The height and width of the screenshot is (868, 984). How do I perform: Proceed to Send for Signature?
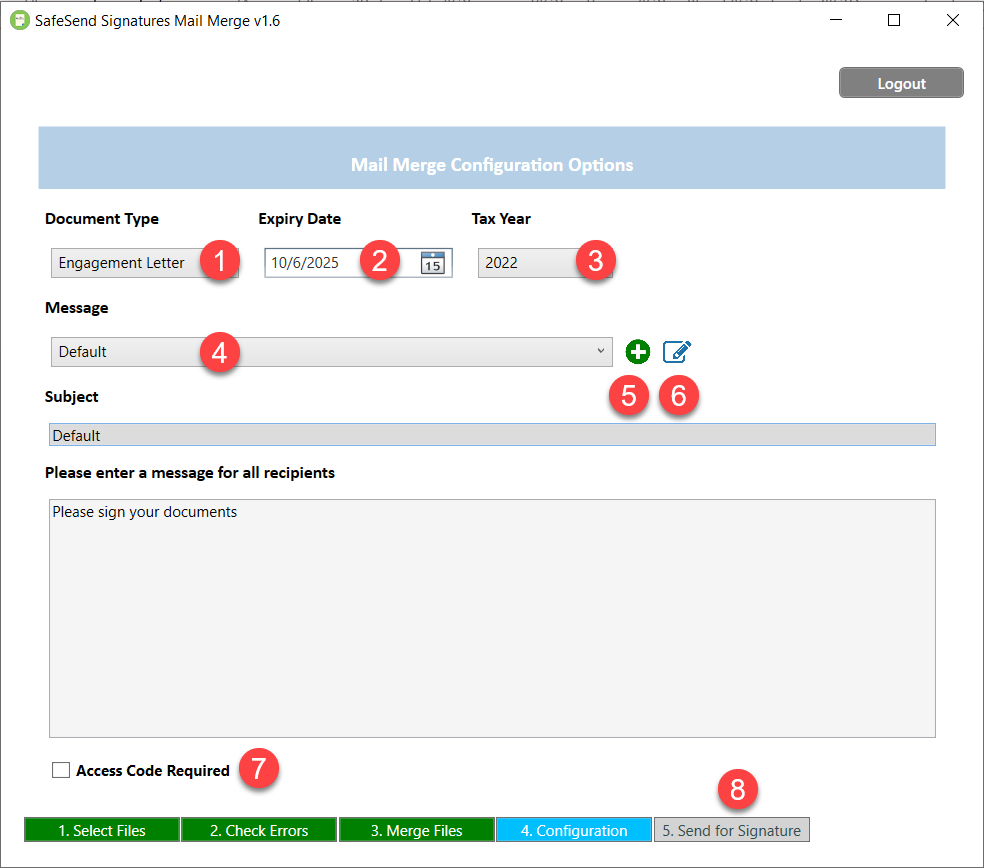coord(731,829)
